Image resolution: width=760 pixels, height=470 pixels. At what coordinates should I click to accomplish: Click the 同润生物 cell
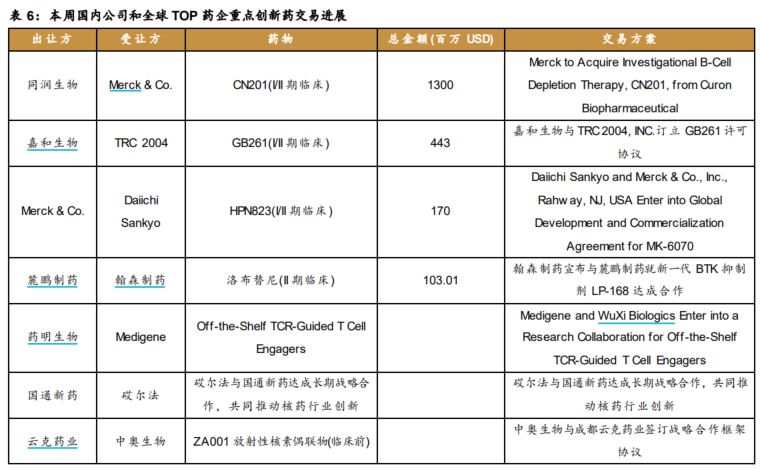[52, 85]
